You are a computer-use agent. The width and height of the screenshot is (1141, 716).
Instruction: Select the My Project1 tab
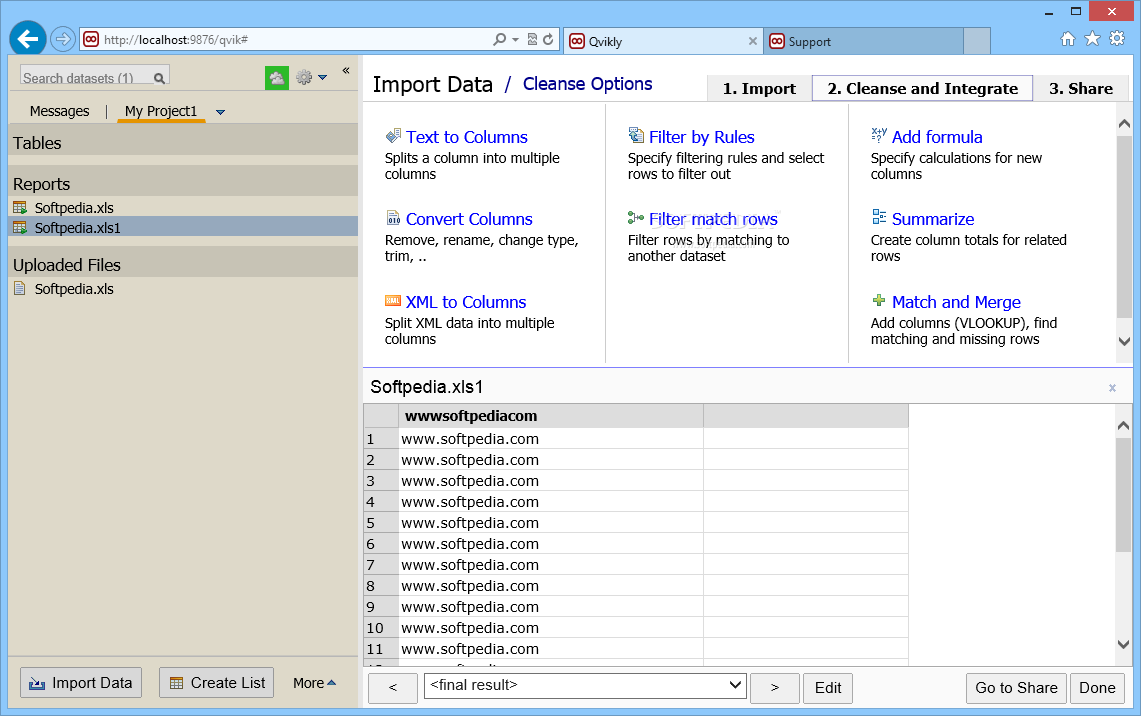pyautogui.click(x=161, y=111)
